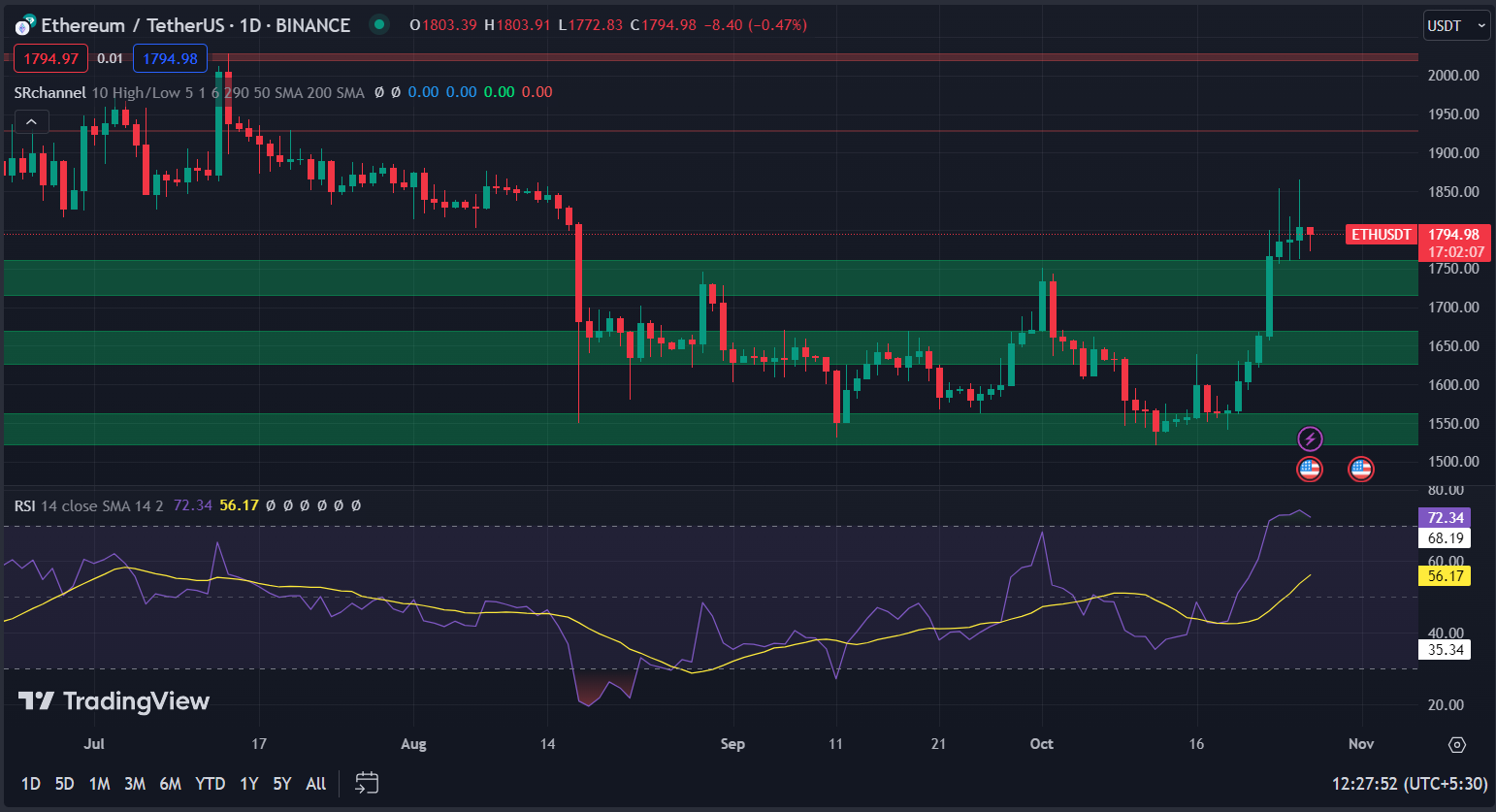Click the green market status dot
This screenshot has height=812, width=1496.
pyautogui.click(x=379, y=24)
